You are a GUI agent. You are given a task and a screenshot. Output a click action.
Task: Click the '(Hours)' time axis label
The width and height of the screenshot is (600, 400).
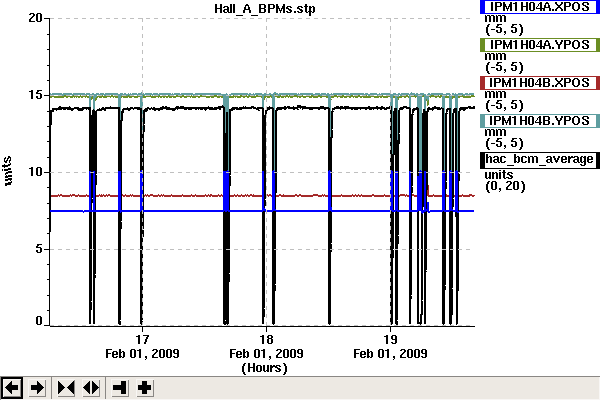264,368
